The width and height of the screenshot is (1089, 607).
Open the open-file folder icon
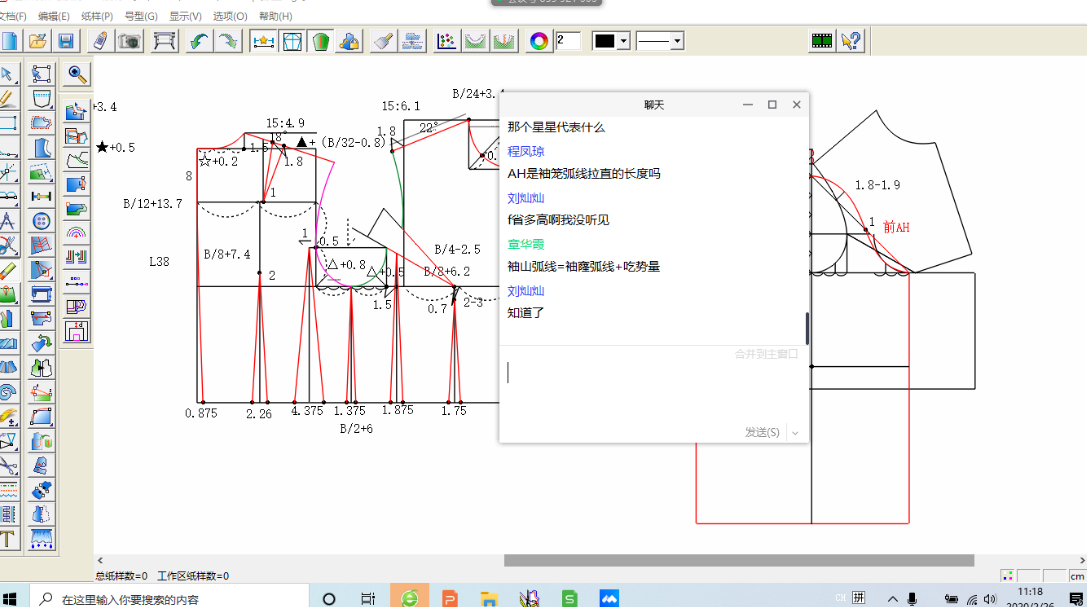pos(38,41)
